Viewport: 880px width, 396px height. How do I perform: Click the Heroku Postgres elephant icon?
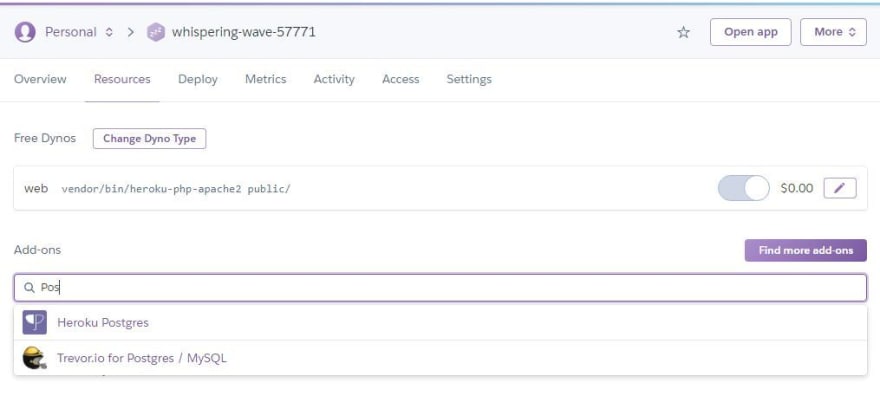point(35,323)
